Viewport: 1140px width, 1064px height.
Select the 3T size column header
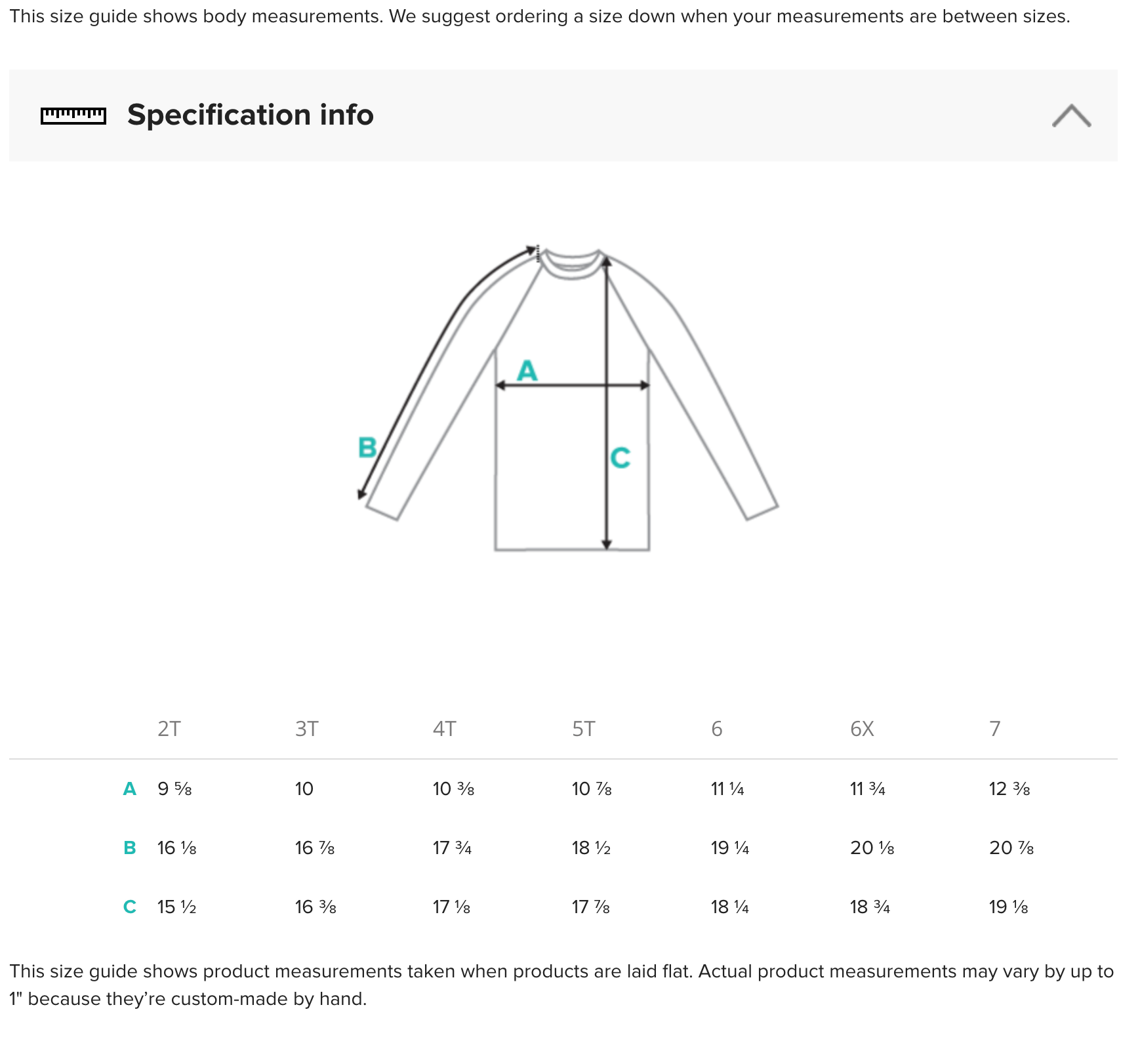[x=306, y=729]
